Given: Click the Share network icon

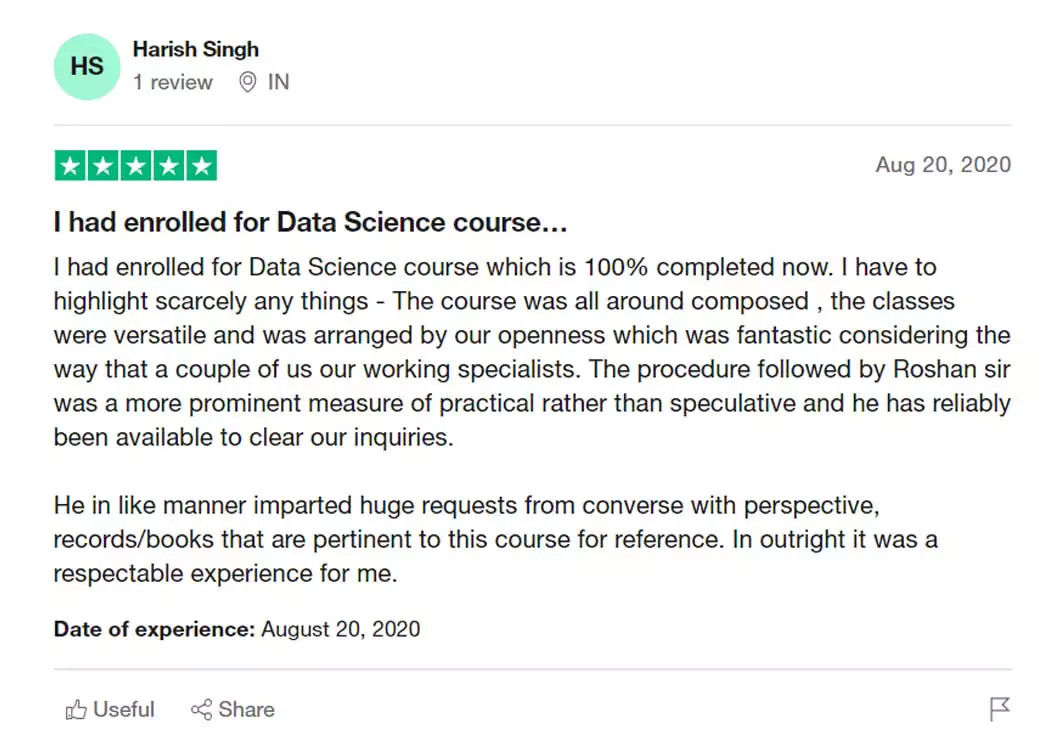Looking at the screenshot, I should click(201, 710).
